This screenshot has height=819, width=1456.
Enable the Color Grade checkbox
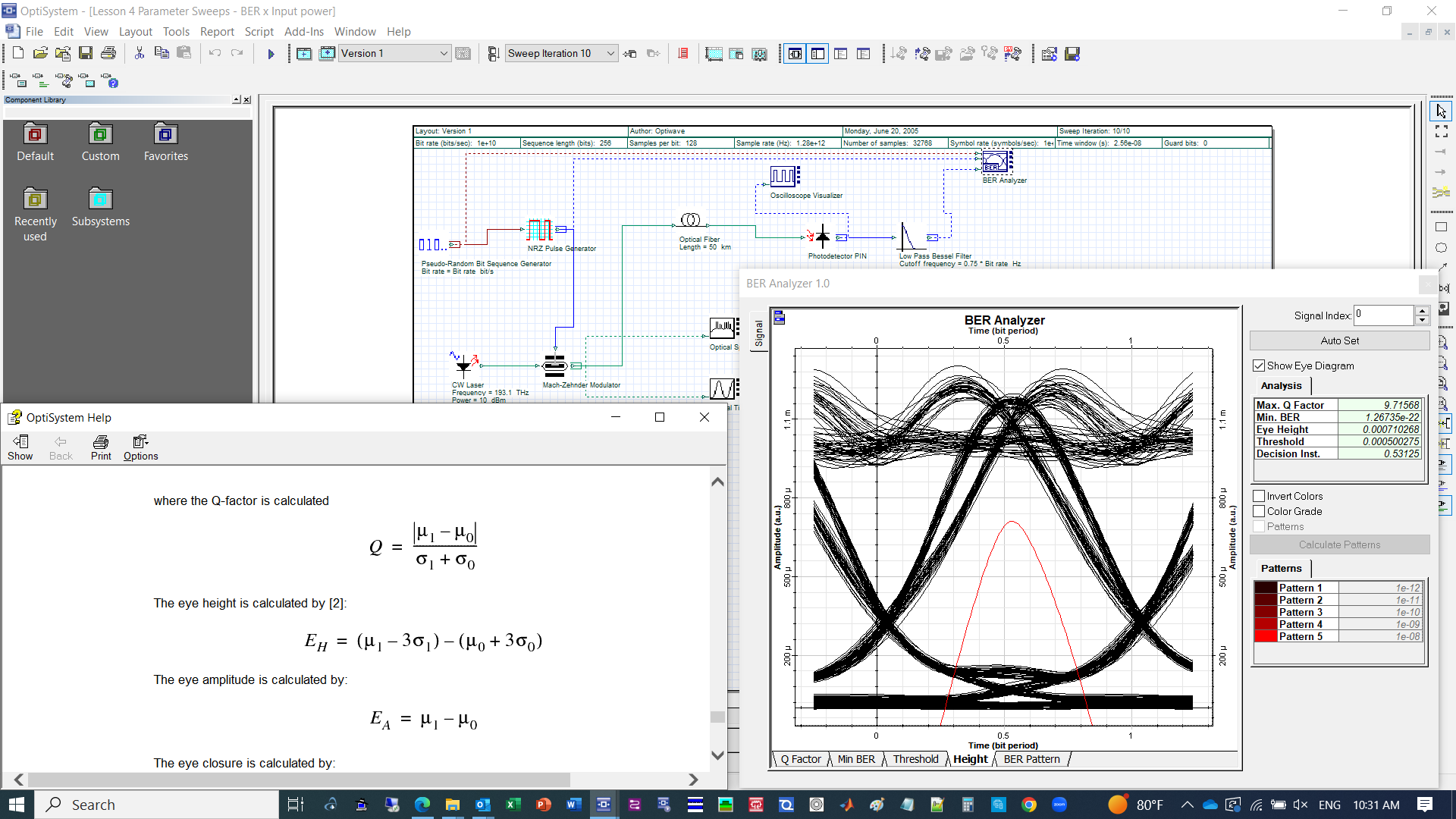click(1259, 511)
